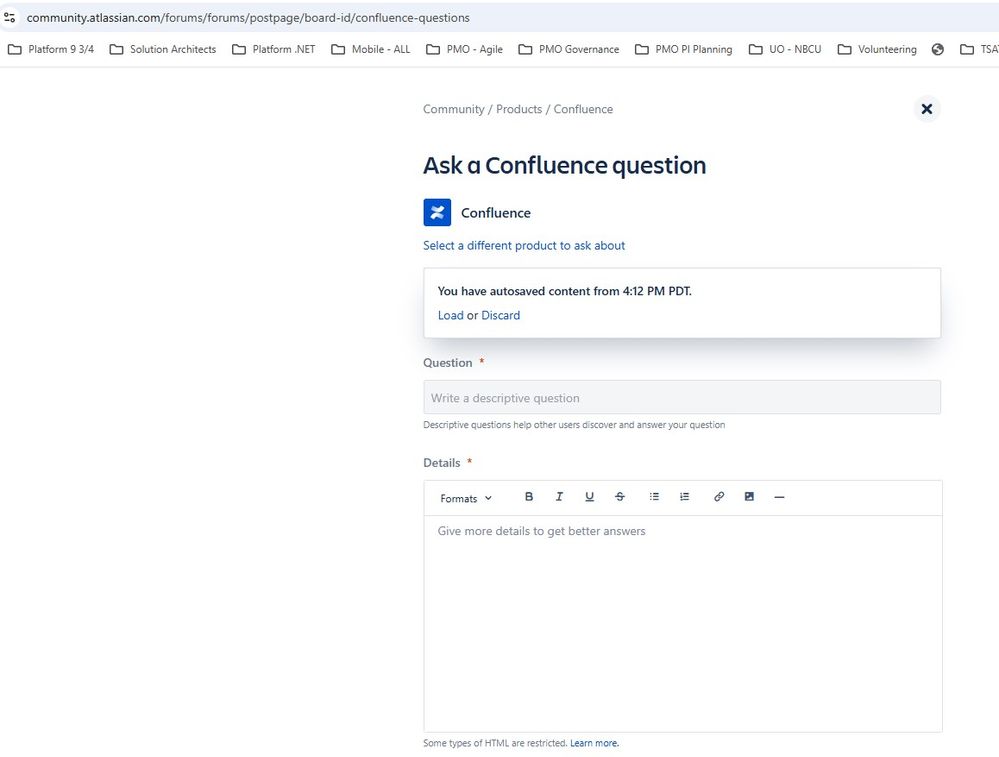Toggle bold formatting in Details editor

[x=529, y=497]
